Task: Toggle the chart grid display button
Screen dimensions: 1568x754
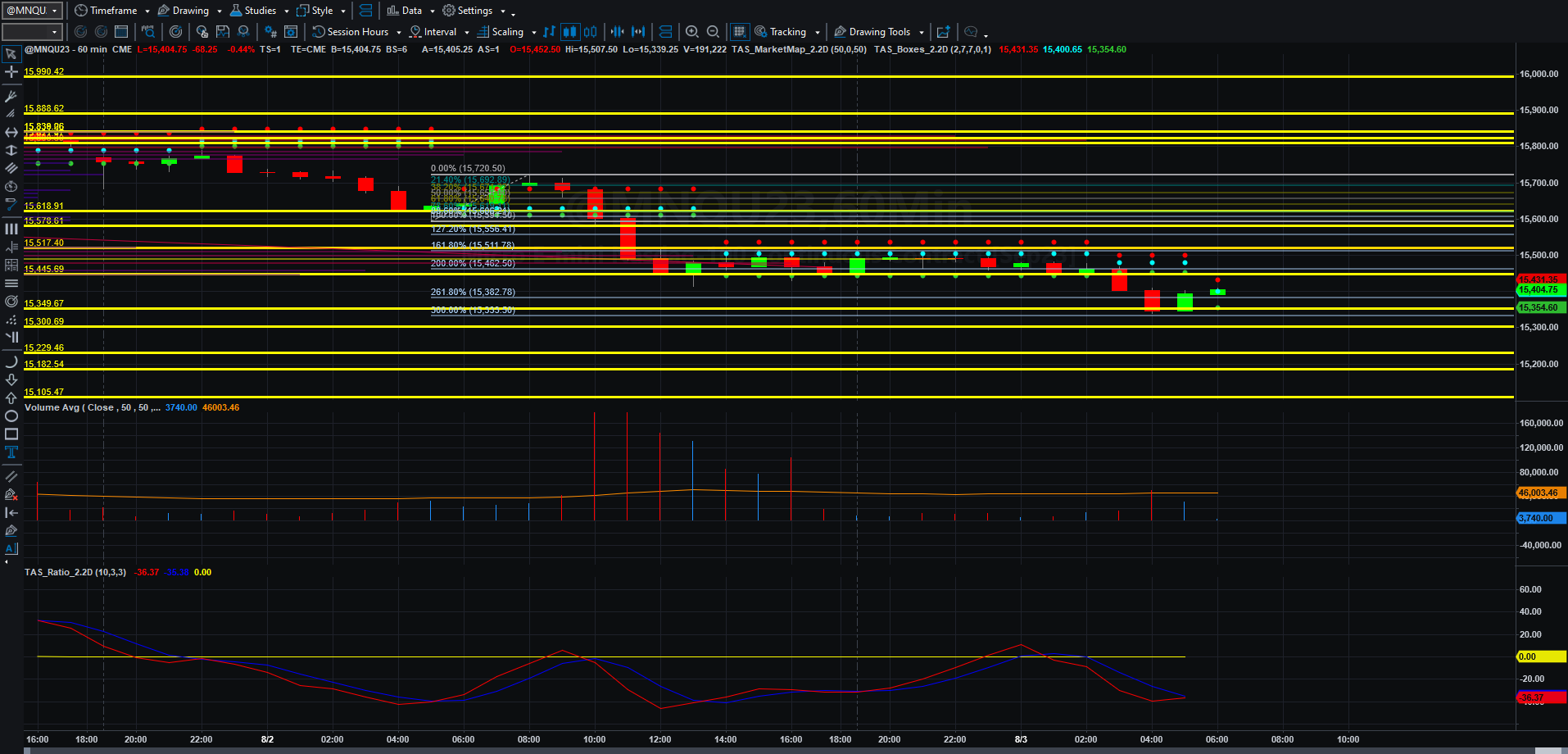Action: tap(739, 32)
